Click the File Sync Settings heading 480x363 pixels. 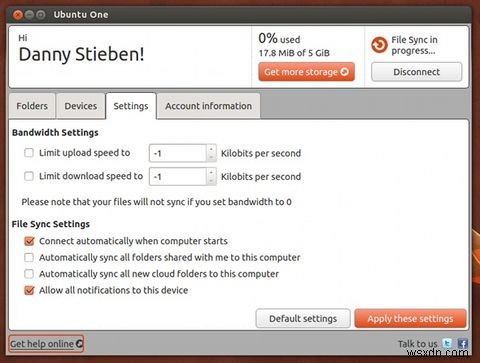pyautogui.click(x=51, y=224)
